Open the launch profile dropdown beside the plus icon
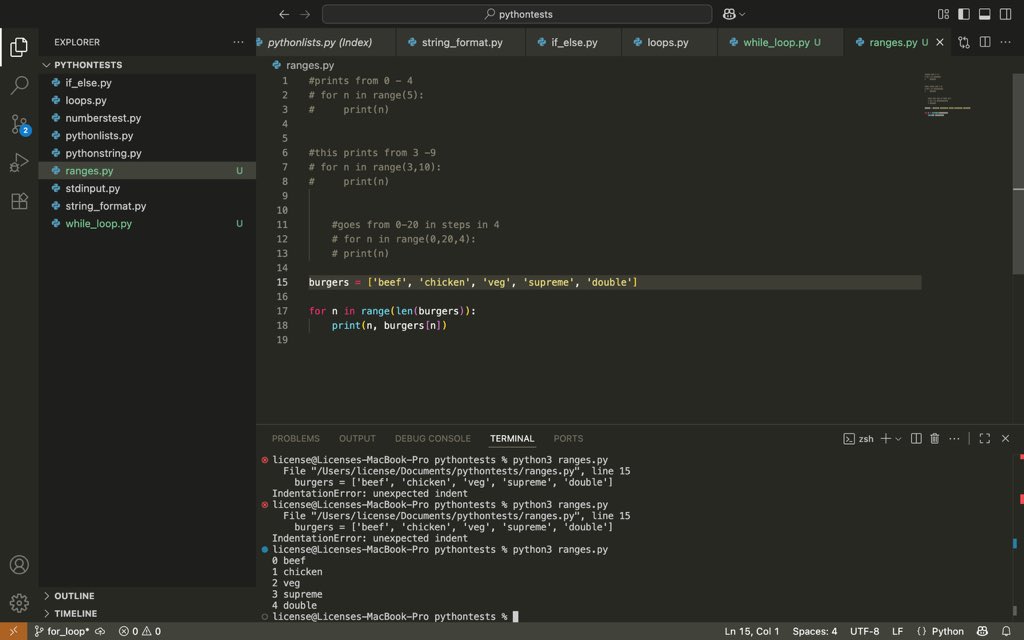Screen dimensions: 1024x640 pos(899,438)
